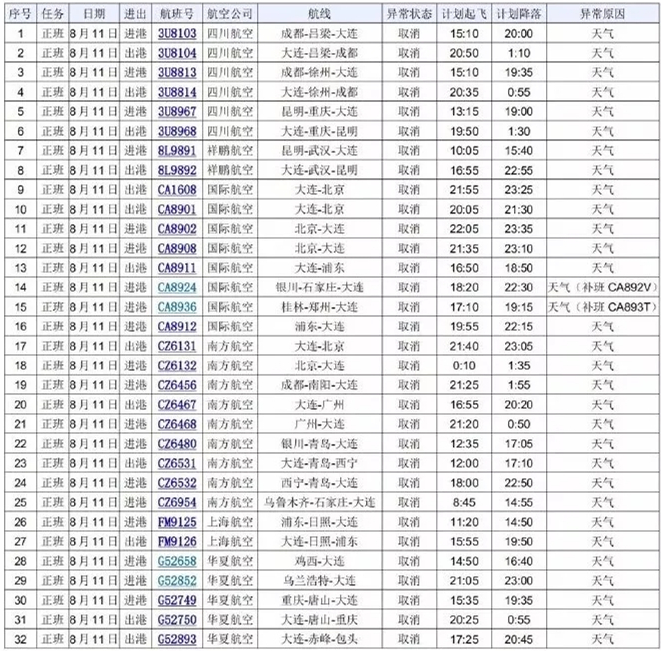
Task: Open flight number link CA8912
Action: click(x=177, y=326)
